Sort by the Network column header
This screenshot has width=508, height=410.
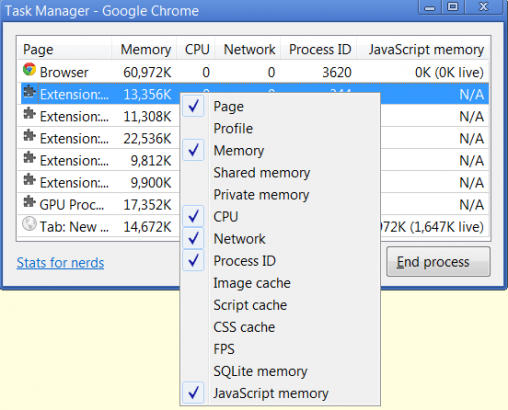tap(248, 49)
